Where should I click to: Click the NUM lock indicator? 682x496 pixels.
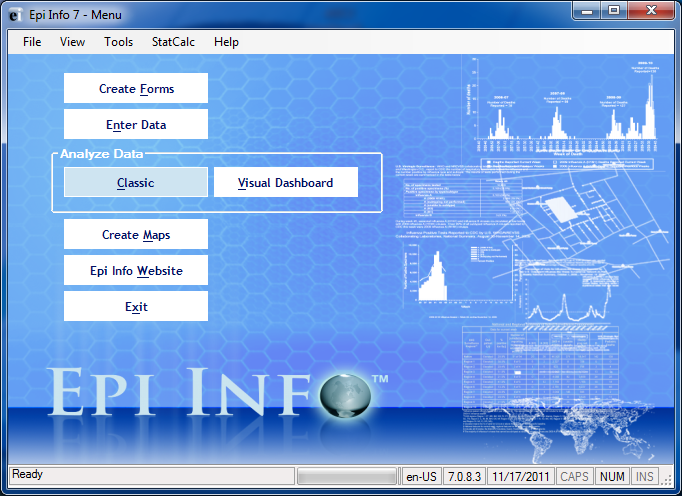(611, 476)
